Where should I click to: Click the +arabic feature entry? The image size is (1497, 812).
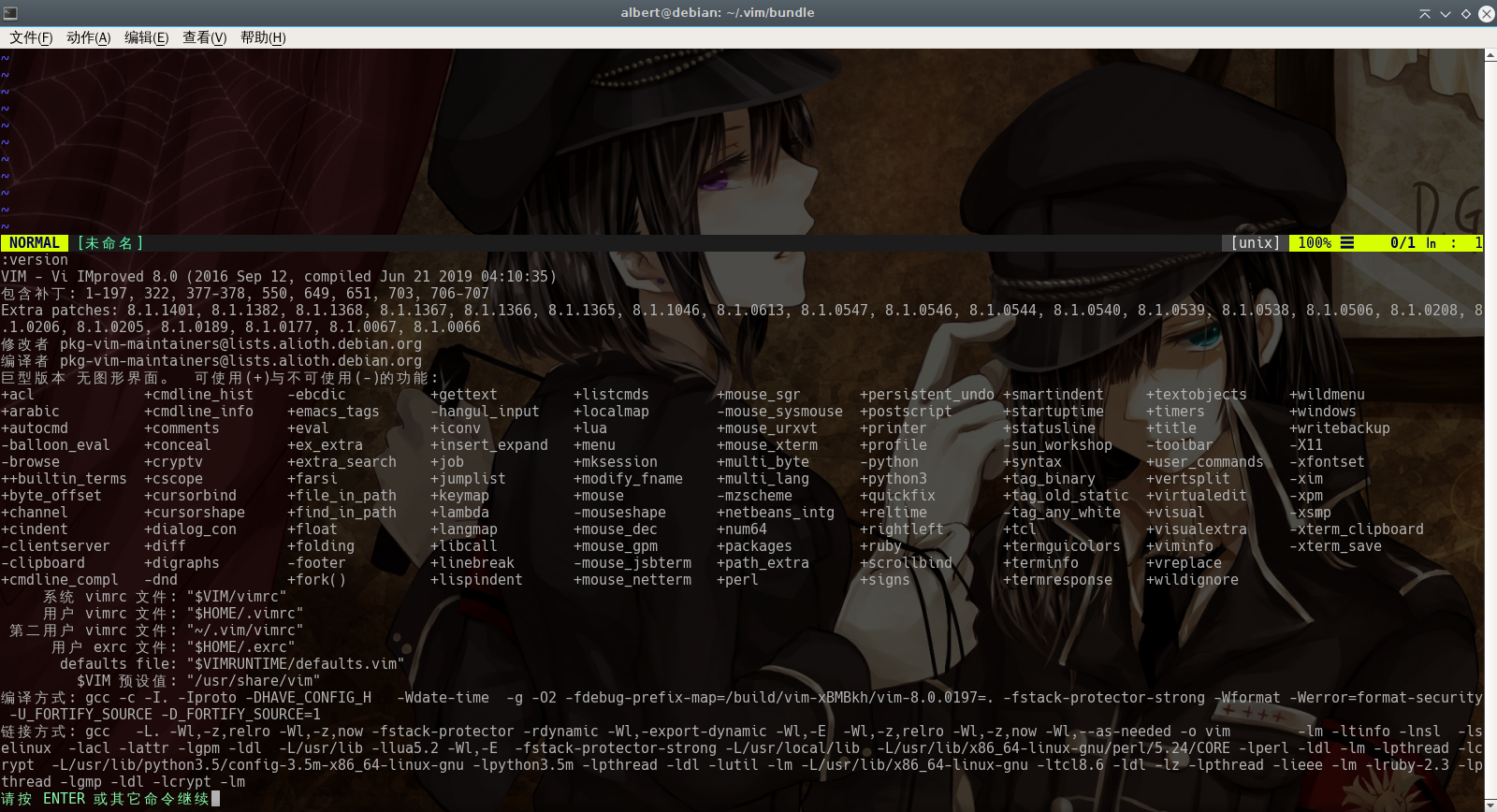tap(30, 412)
